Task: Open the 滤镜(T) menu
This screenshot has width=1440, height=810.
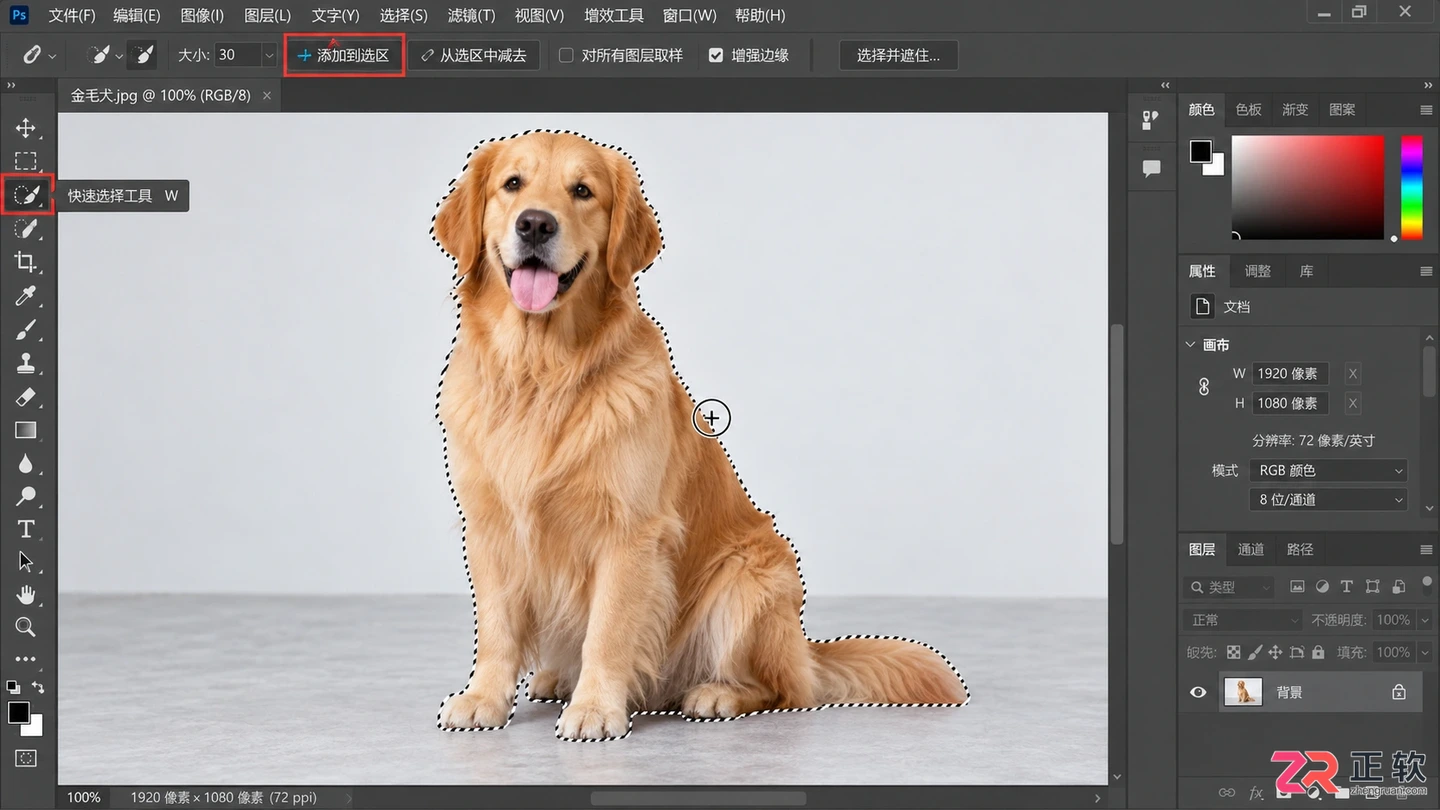Action: tap(471, 15)
